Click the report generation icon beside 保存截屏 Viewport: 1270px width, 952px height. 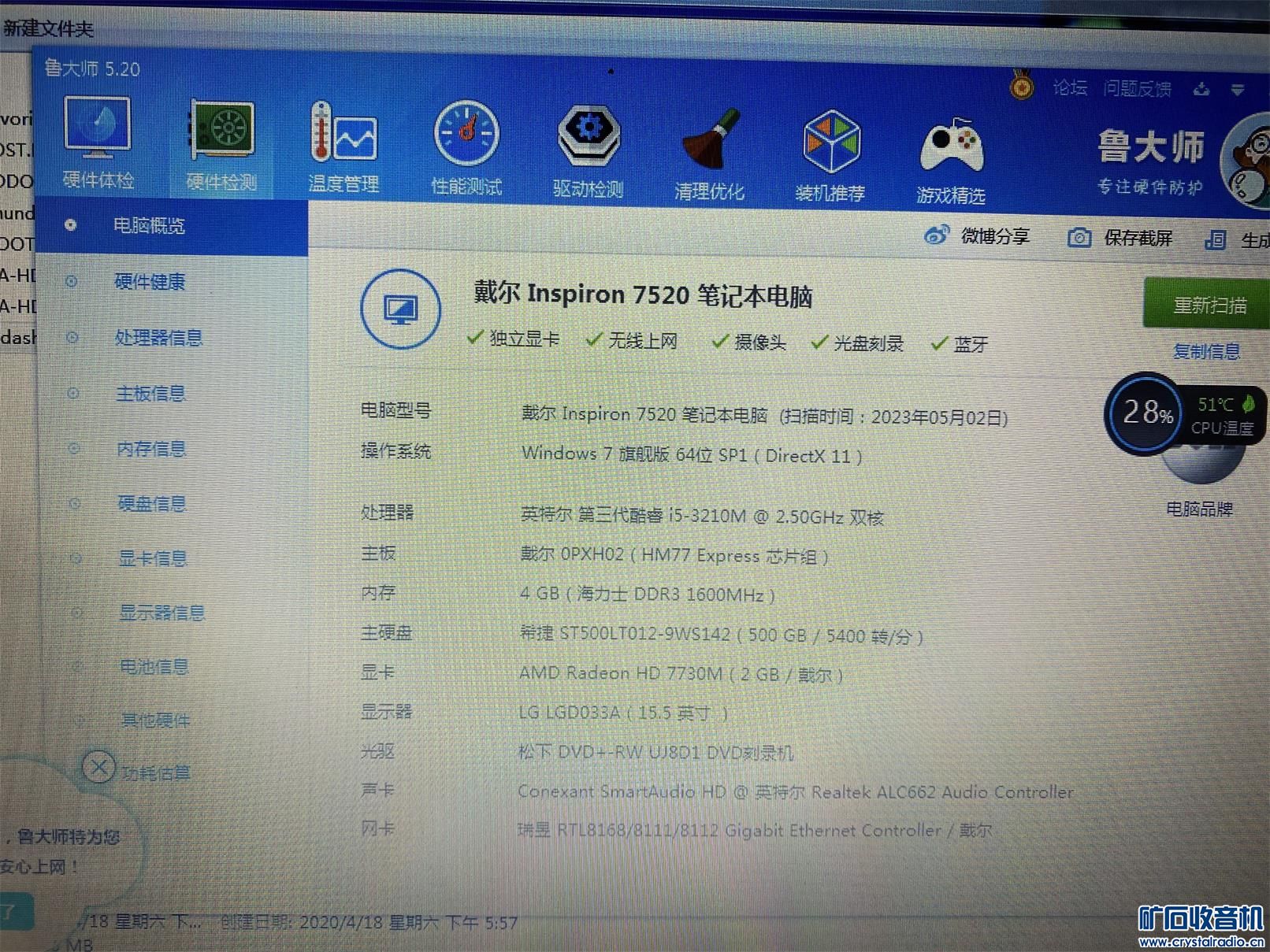point(1215,239)
